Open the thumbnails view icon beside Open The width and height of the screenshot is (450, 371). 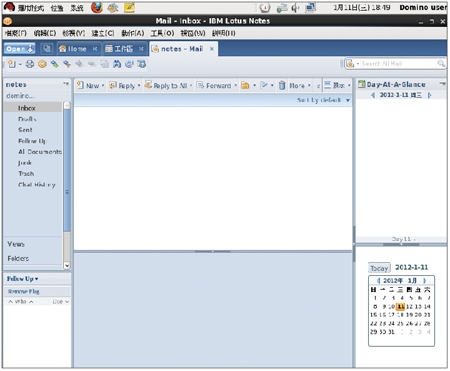(x=47, y=49)
